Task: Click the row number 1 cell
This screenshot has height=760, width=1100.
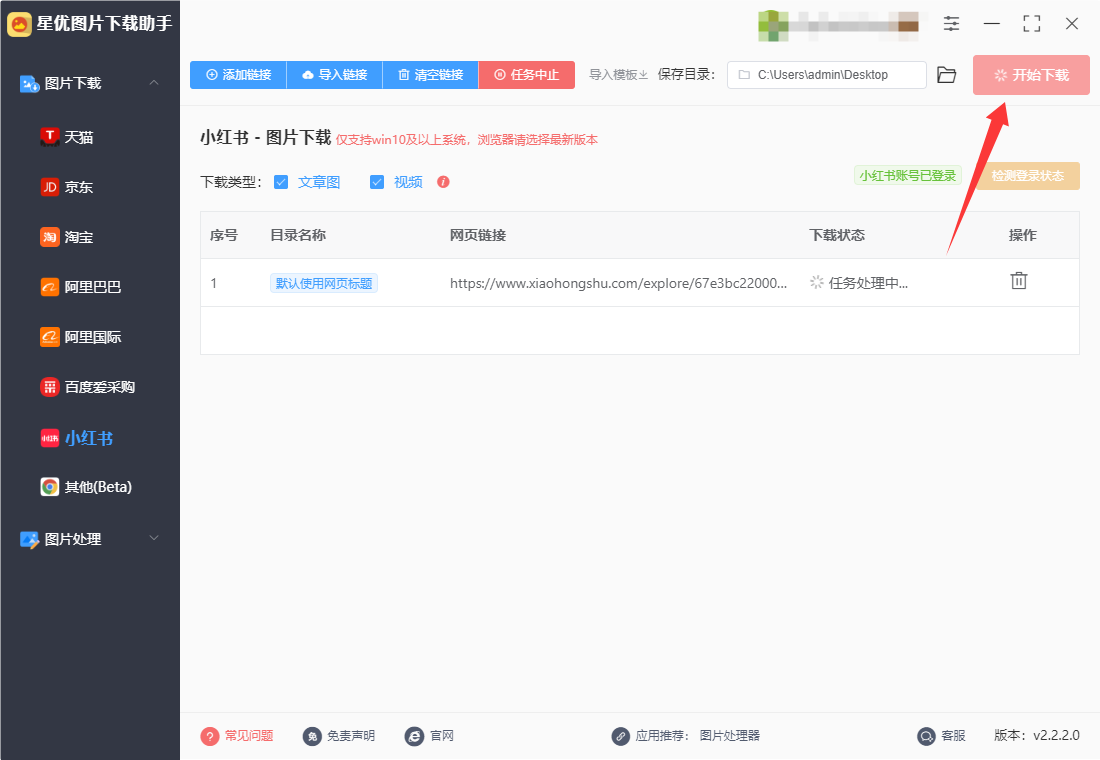Action: tap(214, 284)
